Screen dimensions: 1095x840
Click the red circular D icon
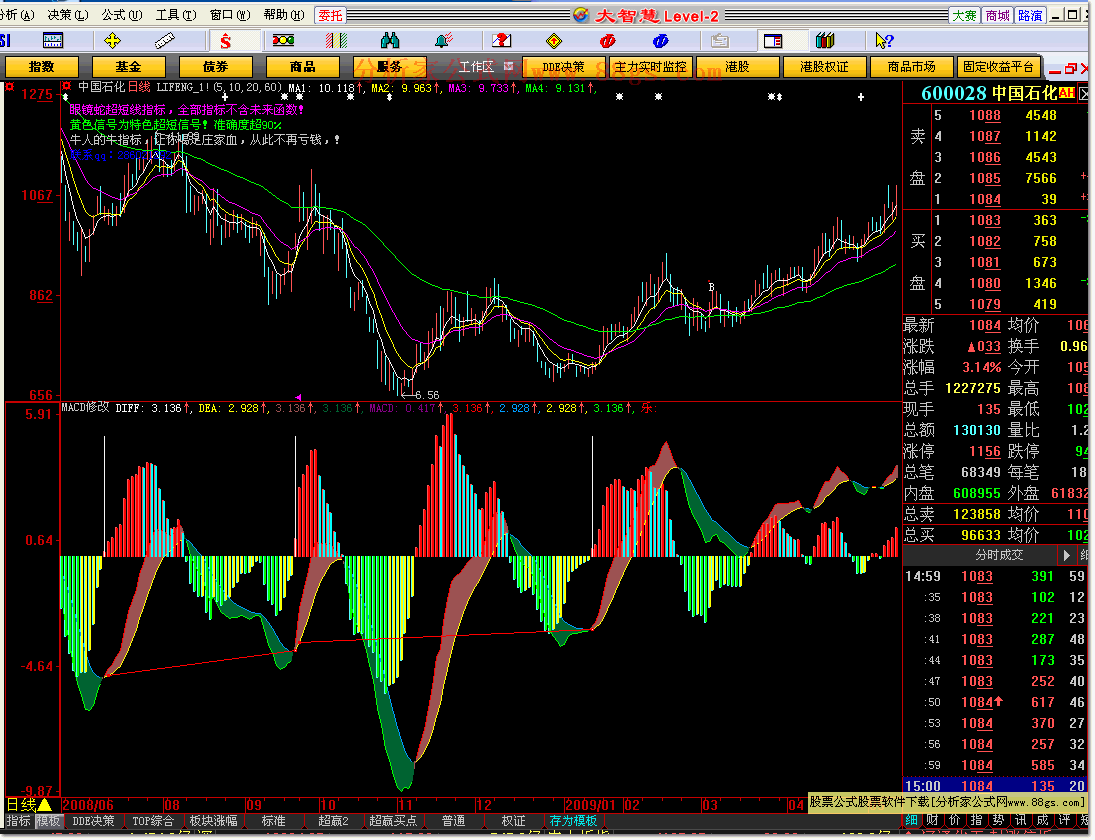[x=608, y=40]
